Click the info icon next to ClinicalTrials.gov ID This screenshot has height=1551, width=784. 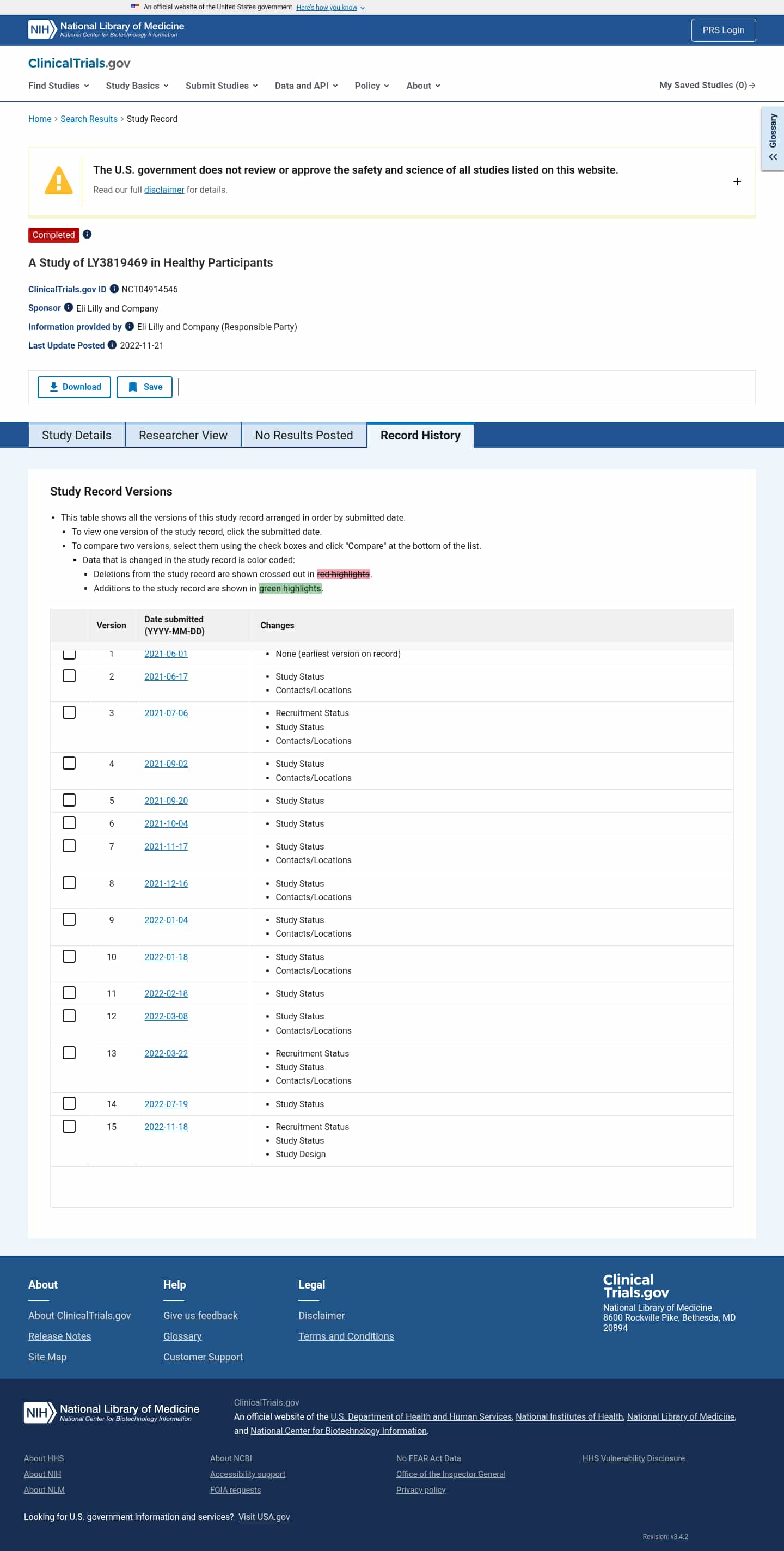[x=114, y=289]
